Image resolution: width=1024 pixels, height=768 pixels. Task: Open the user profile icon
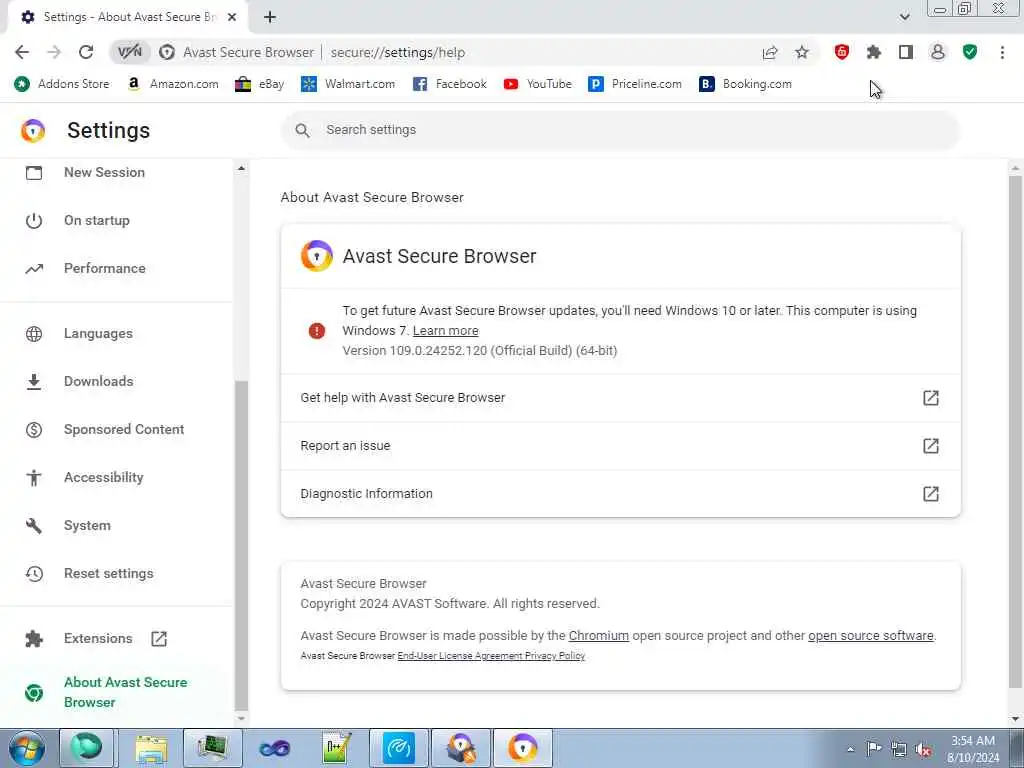click(x=938, y=52)
